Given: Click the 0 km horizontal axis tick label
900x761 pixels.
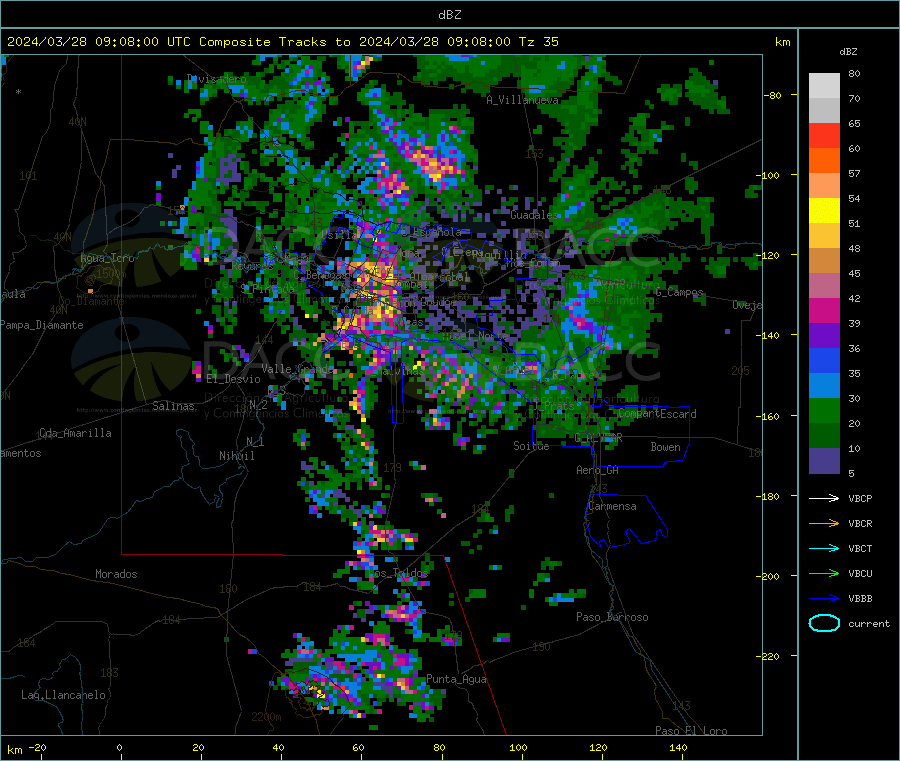Looking at the screenshot, I should point(119,748).
